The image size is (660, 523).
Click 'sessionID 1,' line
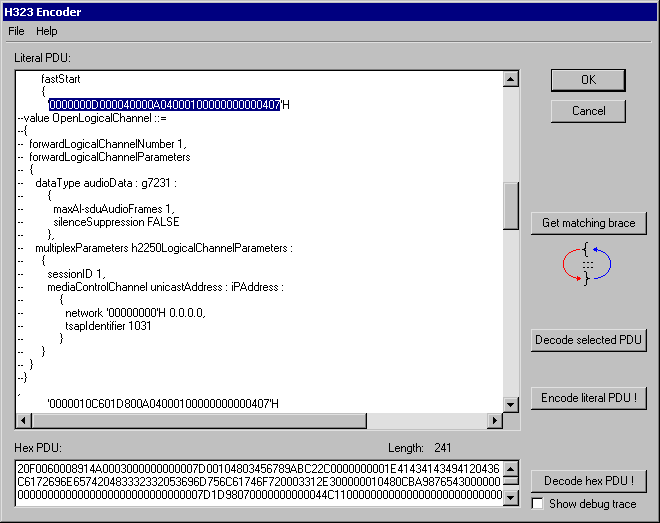point(76,274)
